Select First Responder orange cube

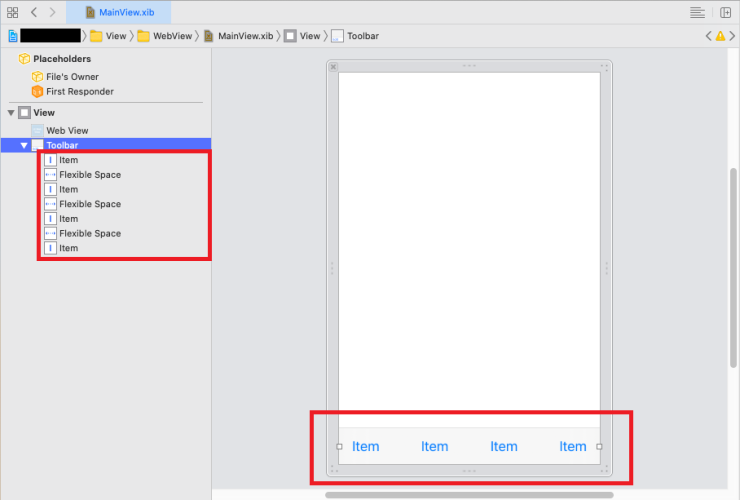coord(78,92)
